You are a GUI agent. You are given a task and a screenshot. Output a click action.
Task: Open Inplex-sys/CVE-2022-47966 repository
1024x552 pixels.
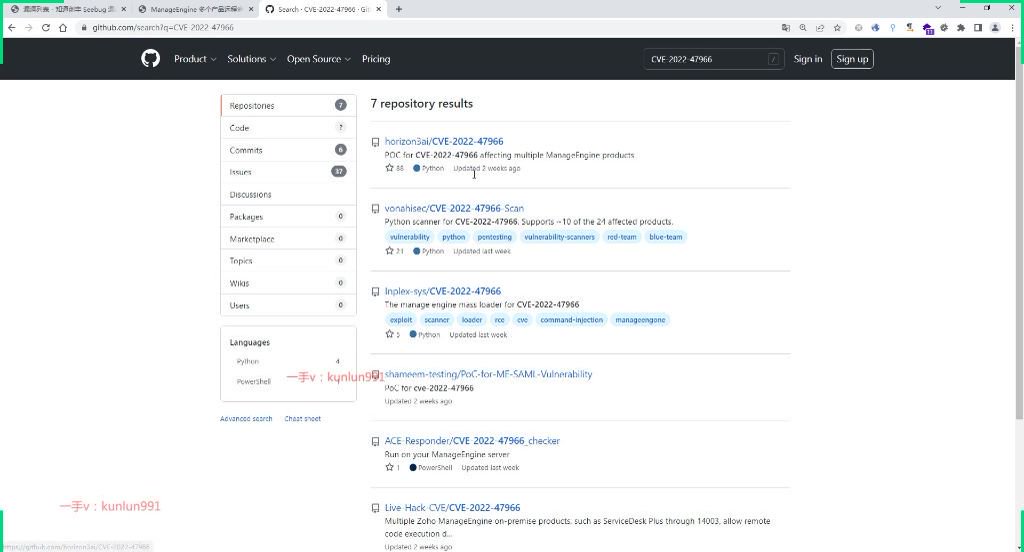coord(443,291)
